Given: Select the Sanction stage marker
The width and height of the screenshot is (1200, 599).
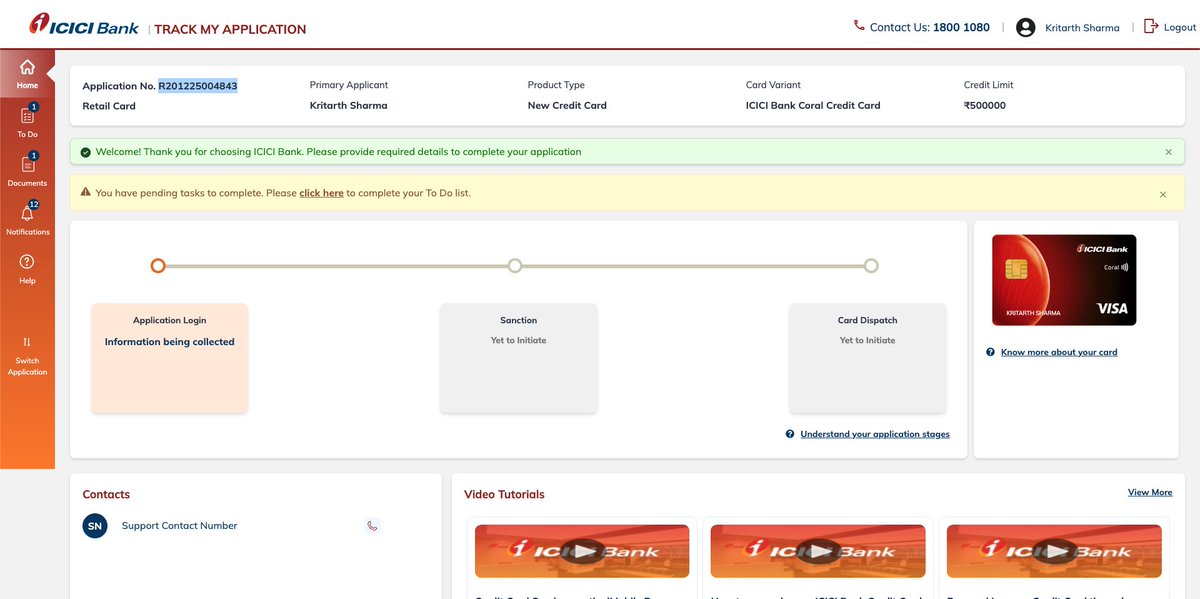Looking at the screenshot, I should click(515, 266).
